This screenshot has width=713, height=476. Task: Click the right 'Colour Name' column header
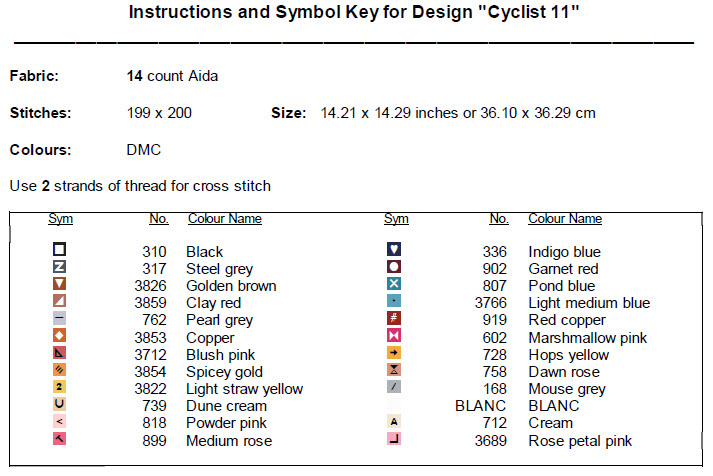click(565, 219)
